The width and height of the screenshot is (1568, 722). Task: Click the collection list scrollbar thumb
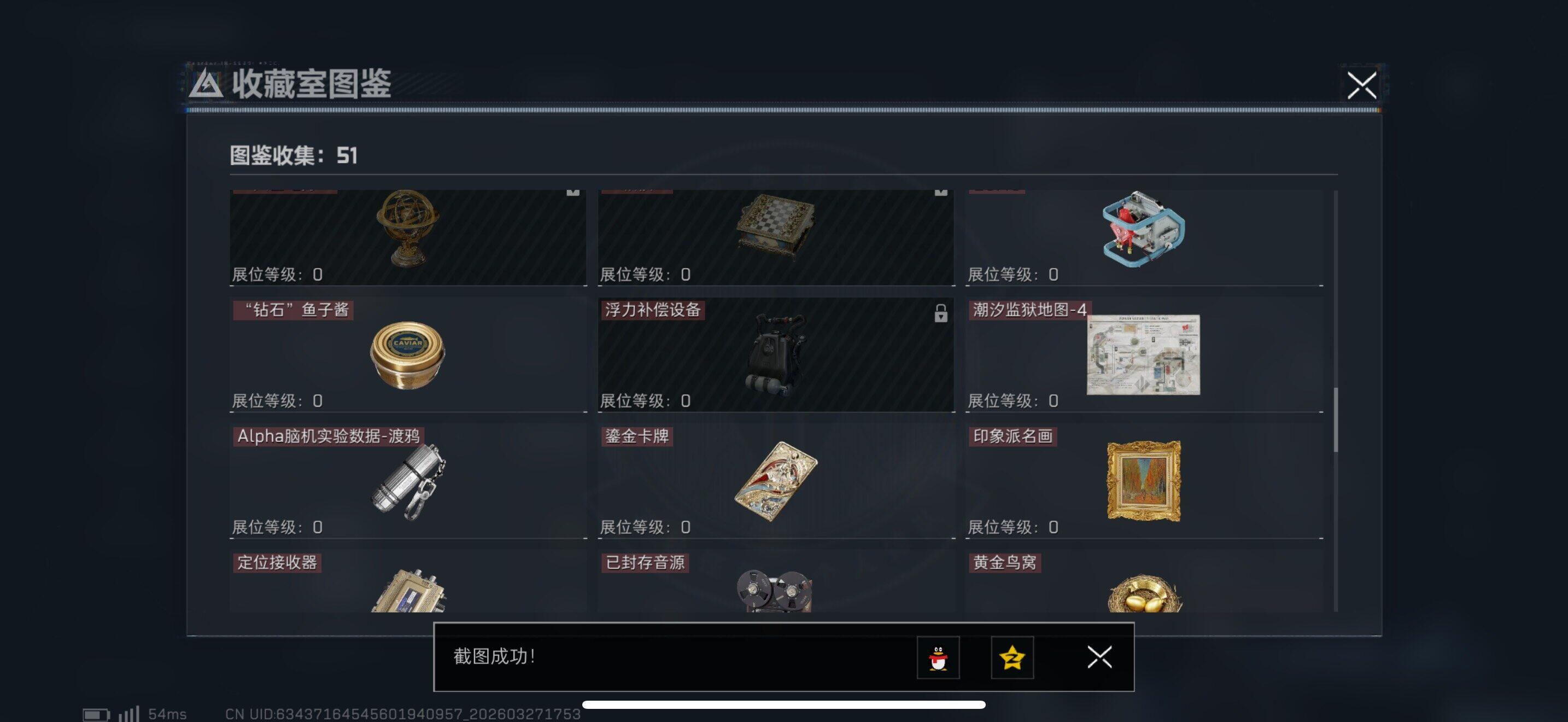[x=1336, y=420]
